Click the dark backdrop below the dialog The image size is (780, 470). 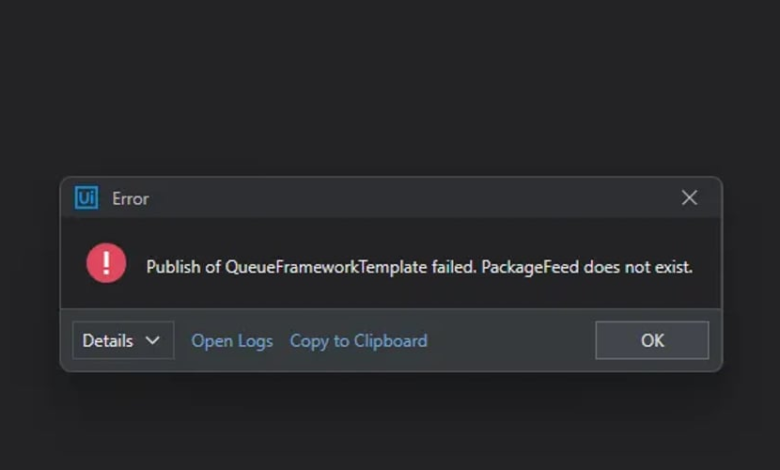point(390,423)
